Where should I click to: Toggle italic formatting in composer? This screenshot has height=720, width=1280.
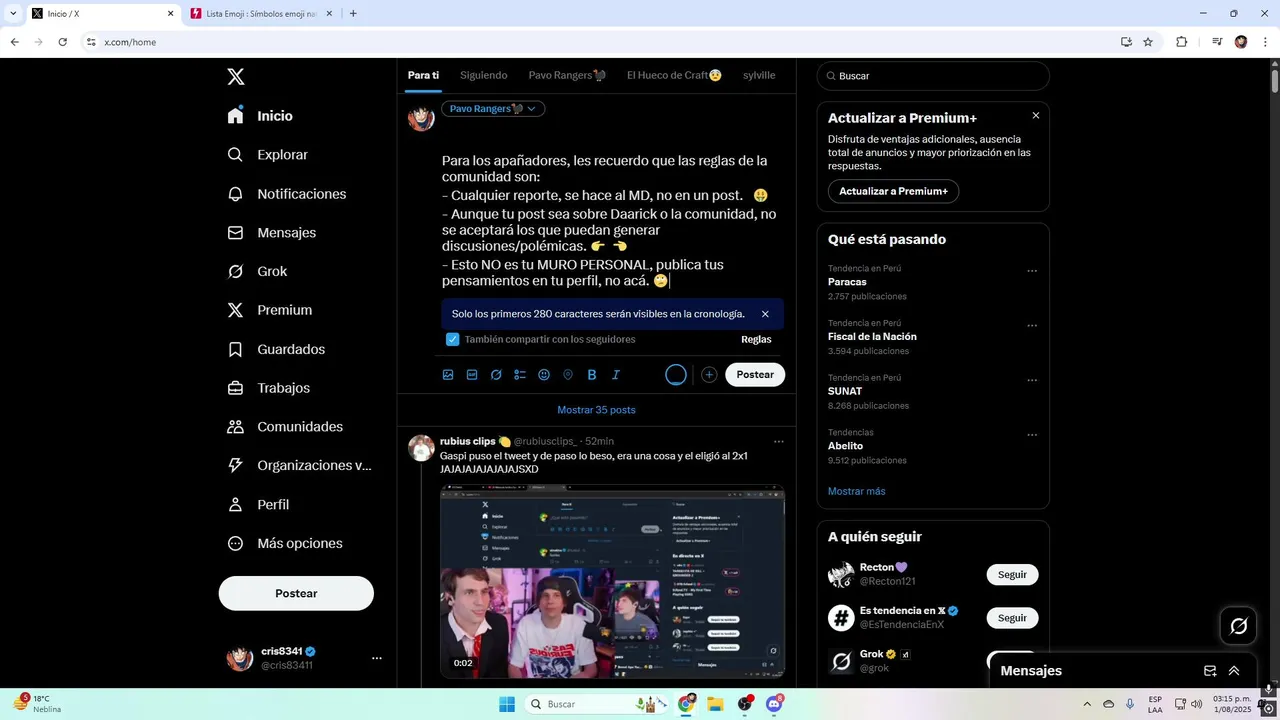616,375
